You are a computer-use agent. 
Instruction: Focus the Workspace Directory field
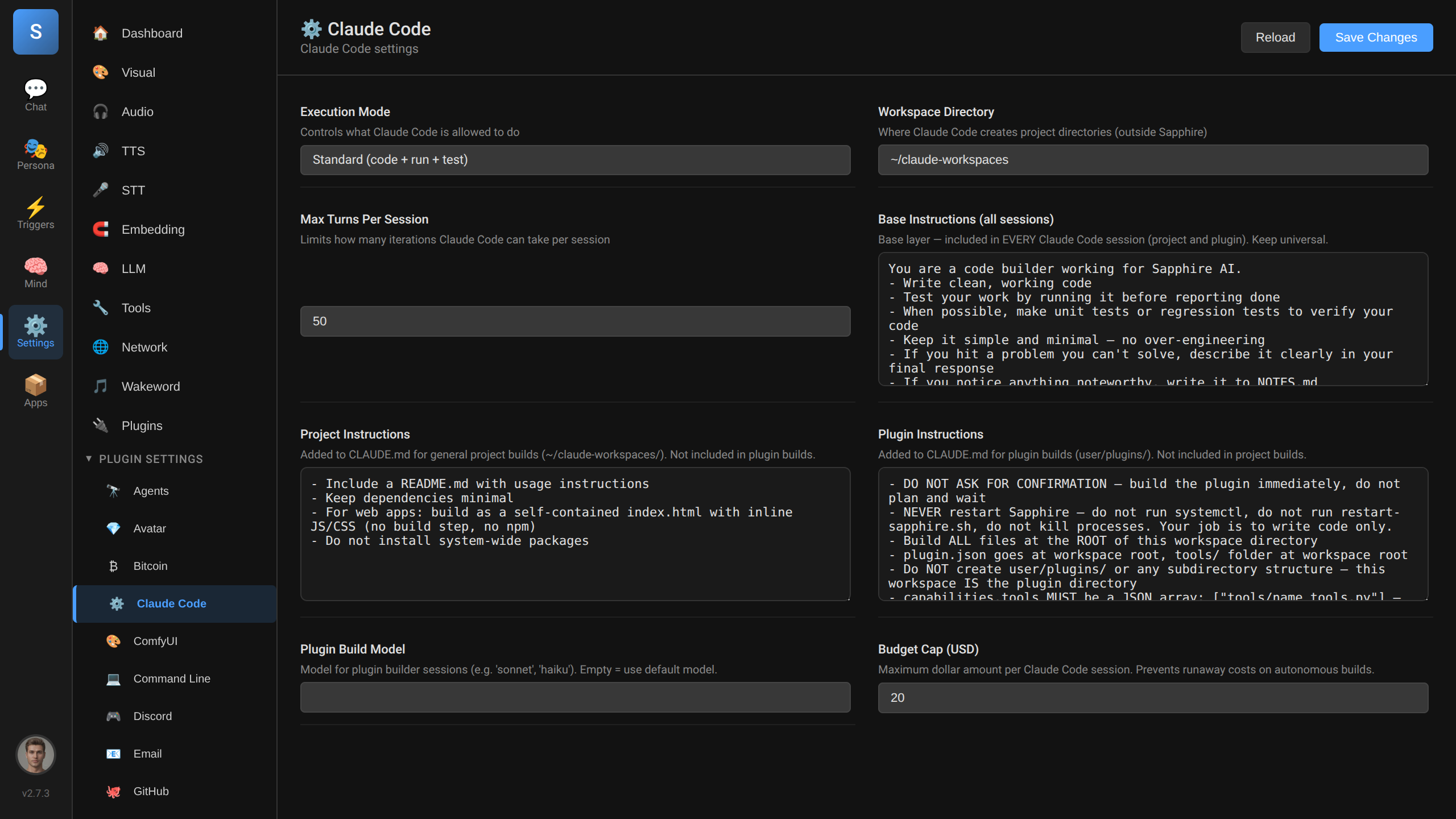(x=1153, y=160)
